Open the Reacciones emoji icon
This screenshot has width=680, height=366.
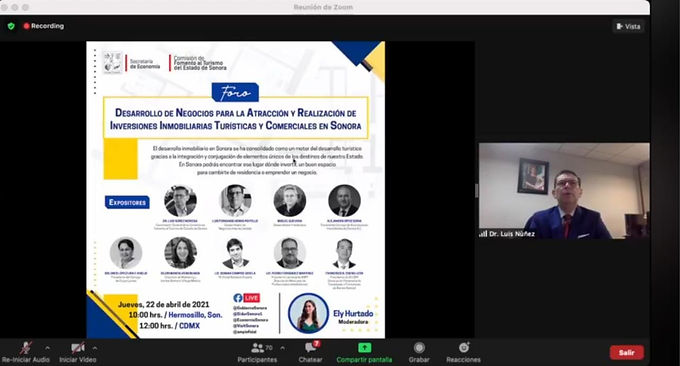(464, 347)
